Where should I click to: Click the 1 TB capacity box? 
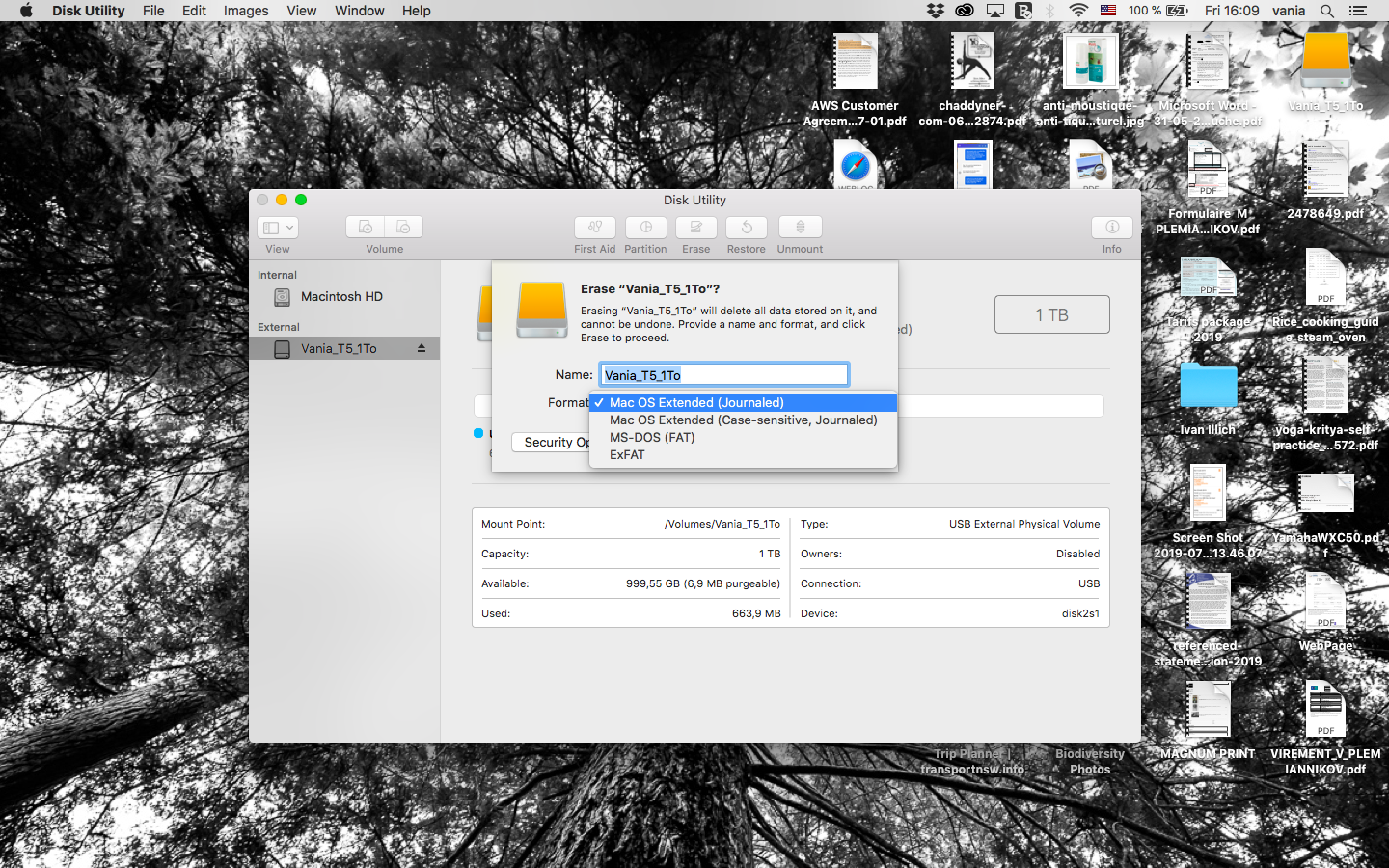pos(1052,314)
